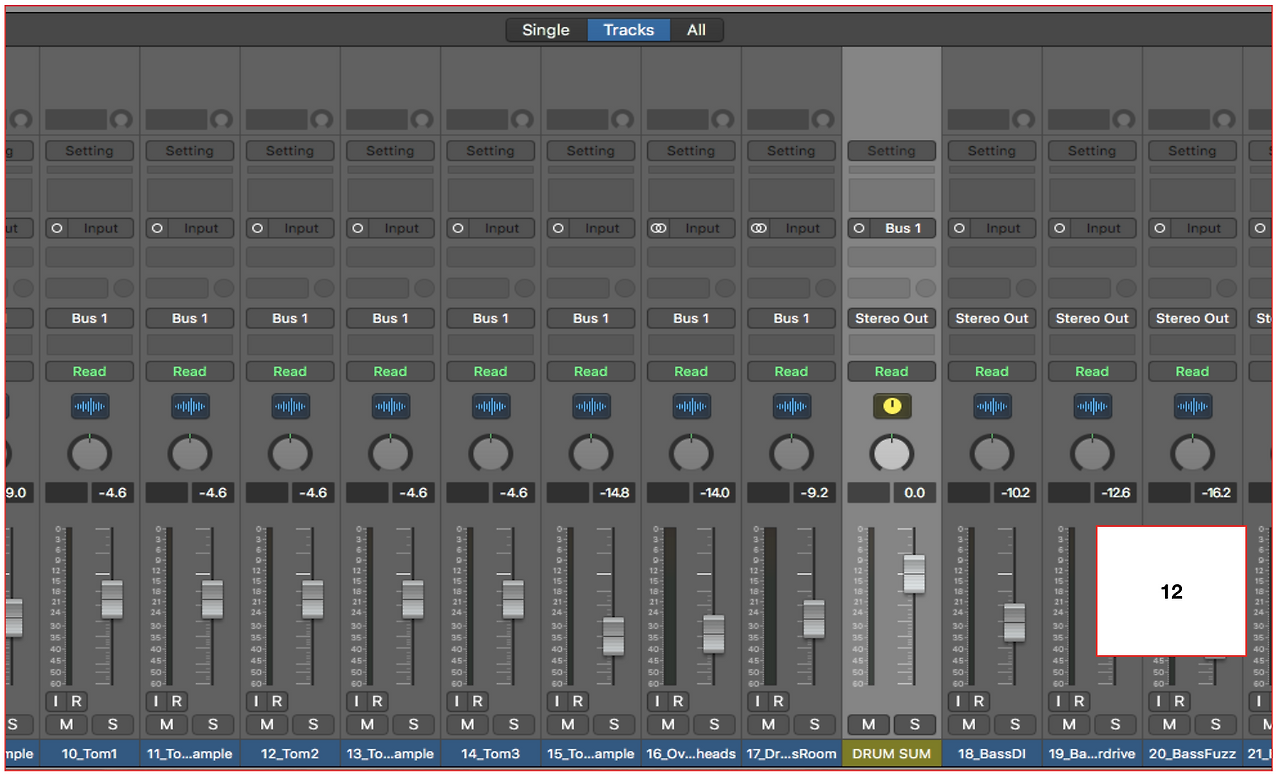Select the DRUM SUM track name label

coord(892,754)
